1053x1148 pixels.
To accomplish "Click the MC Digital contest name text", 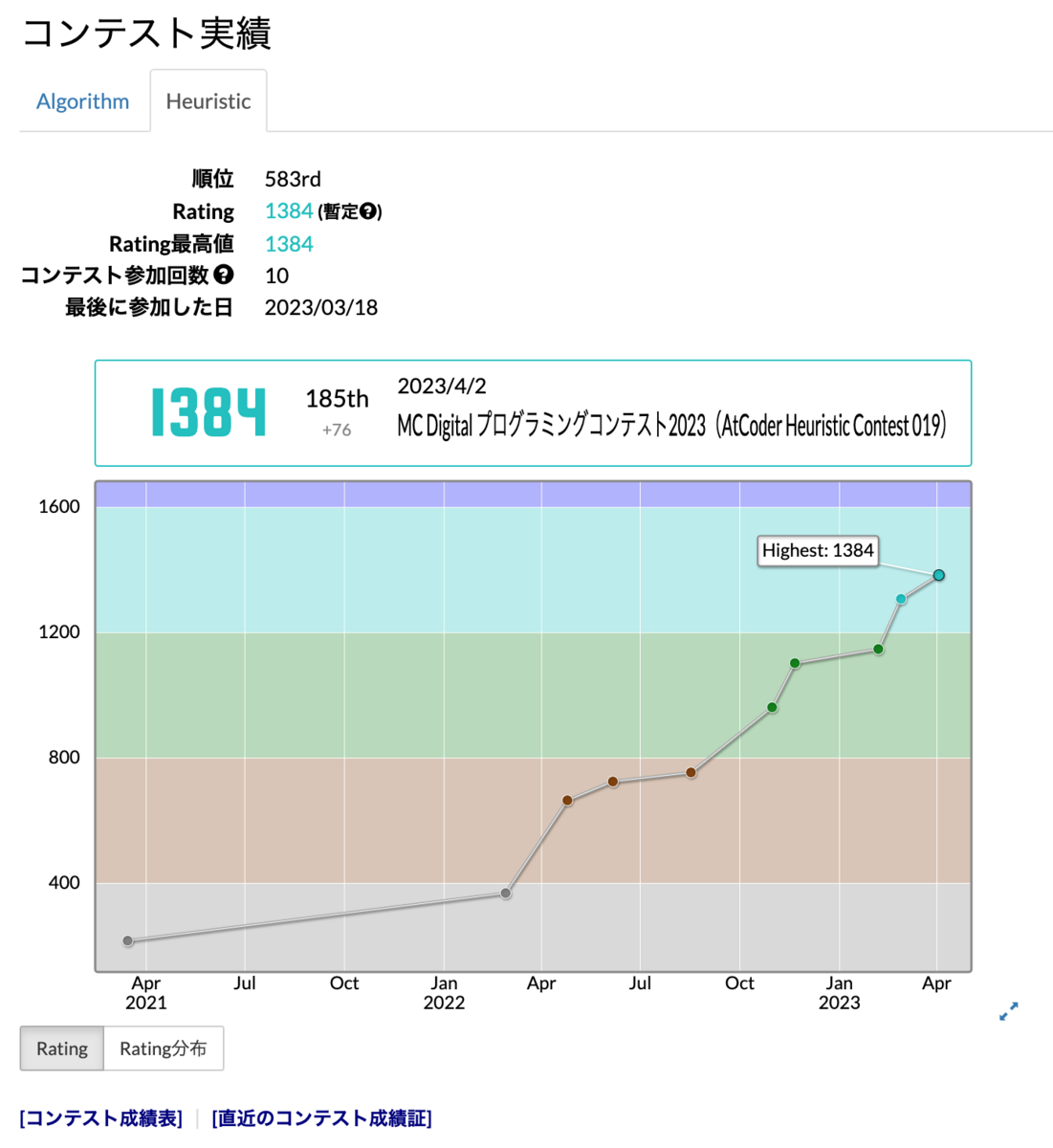I will point(671,425).
